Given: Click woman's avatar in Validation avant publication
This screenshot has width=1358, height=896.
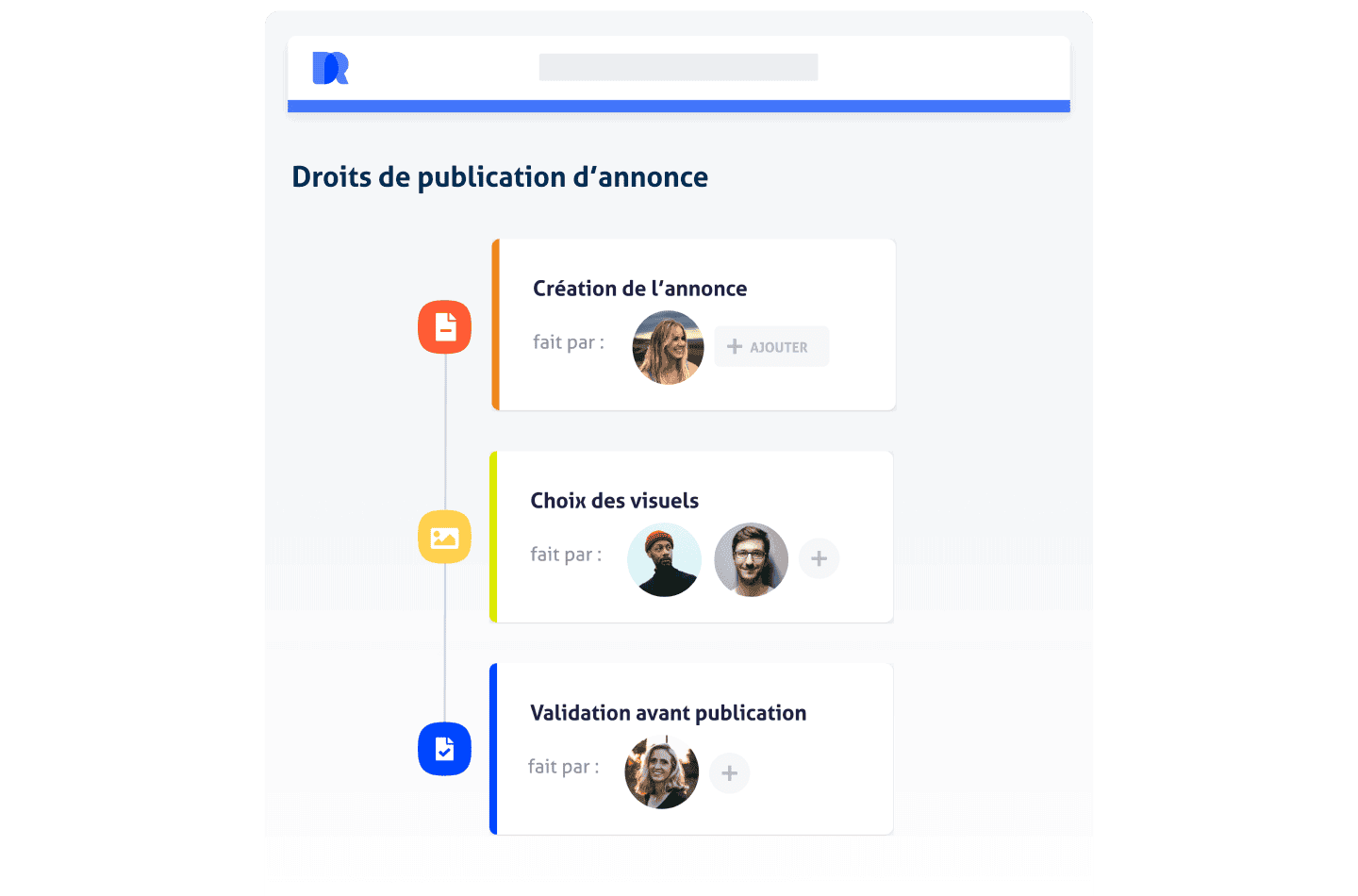Looking at the screenshot, I should (x=661, y=772).
